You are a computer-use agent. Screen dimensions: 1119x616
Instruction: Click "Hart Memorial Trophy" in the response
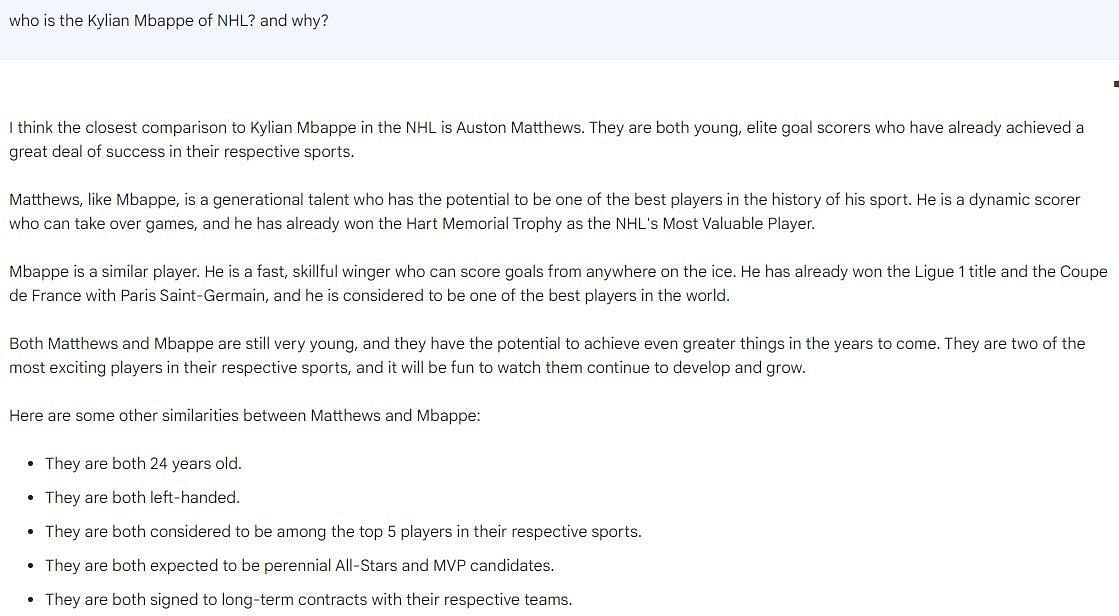click(x=484, y=223)
